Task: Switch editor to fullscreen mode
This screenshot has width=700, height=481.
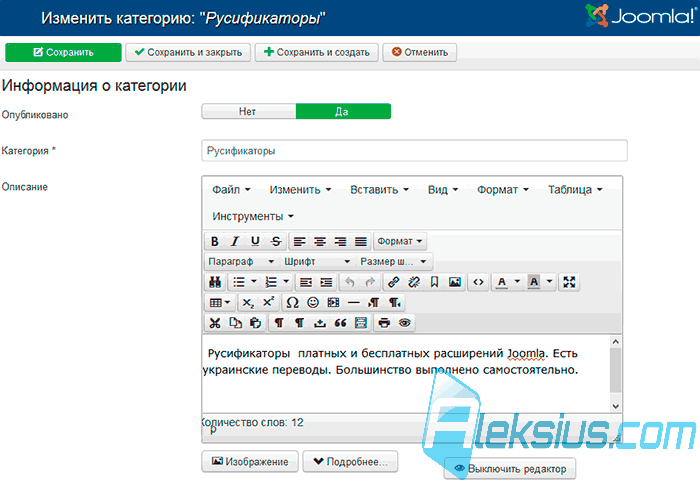Action: tap(569, 282)
